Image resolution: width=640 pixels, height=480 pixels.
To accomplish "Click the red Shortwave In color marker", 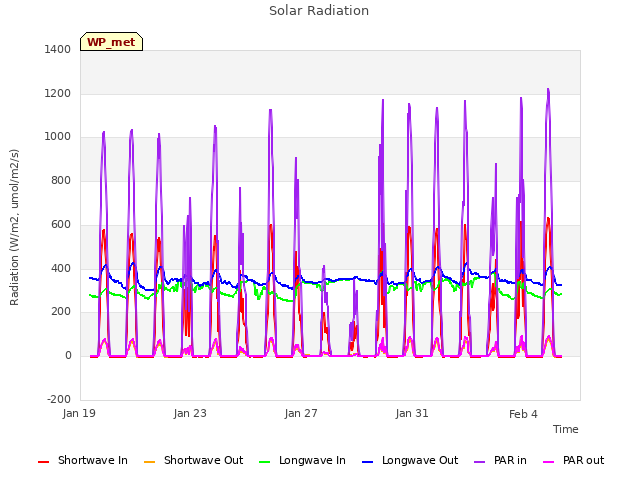I will pyautogui.click(x=43, y=462).
